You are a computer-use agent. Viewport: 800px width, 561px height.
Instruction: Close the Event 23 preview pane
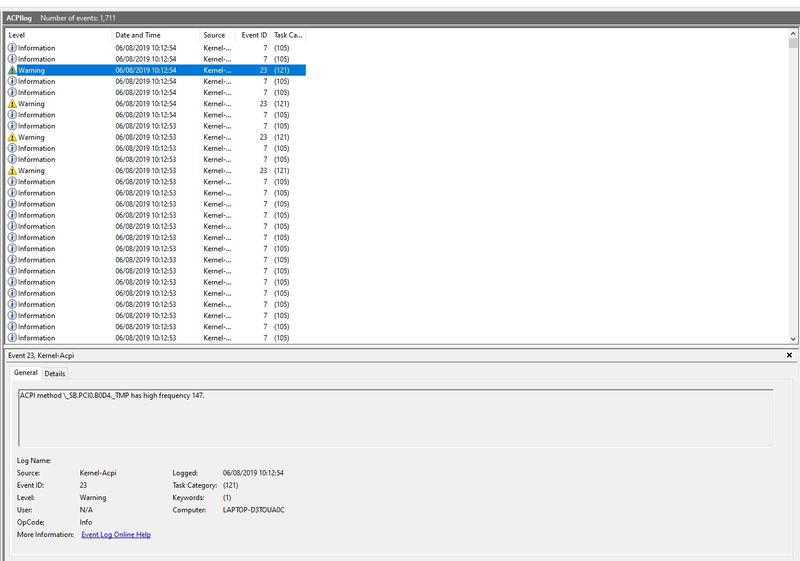pyautogui.click(x=790, y=355)
